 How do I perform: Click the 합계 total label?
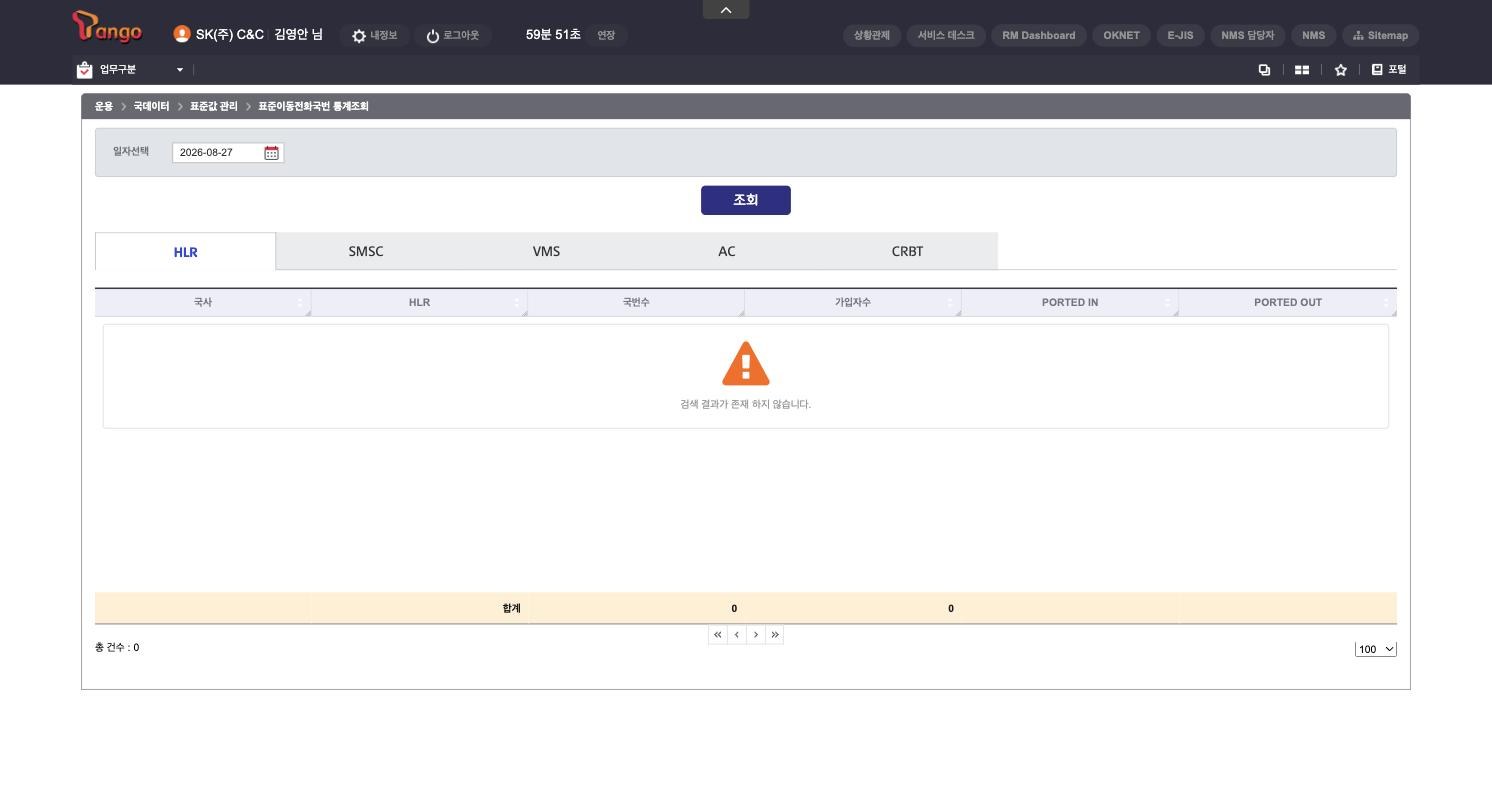(x=511, y=608)
